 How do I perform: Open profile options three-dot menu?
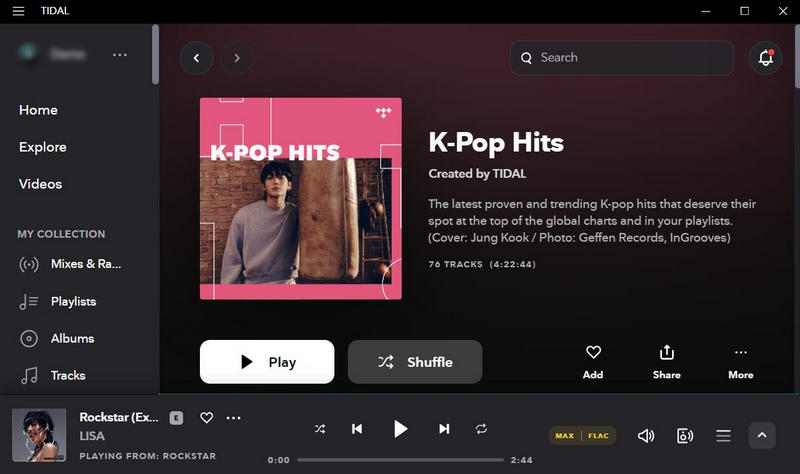tap(120, 55)
